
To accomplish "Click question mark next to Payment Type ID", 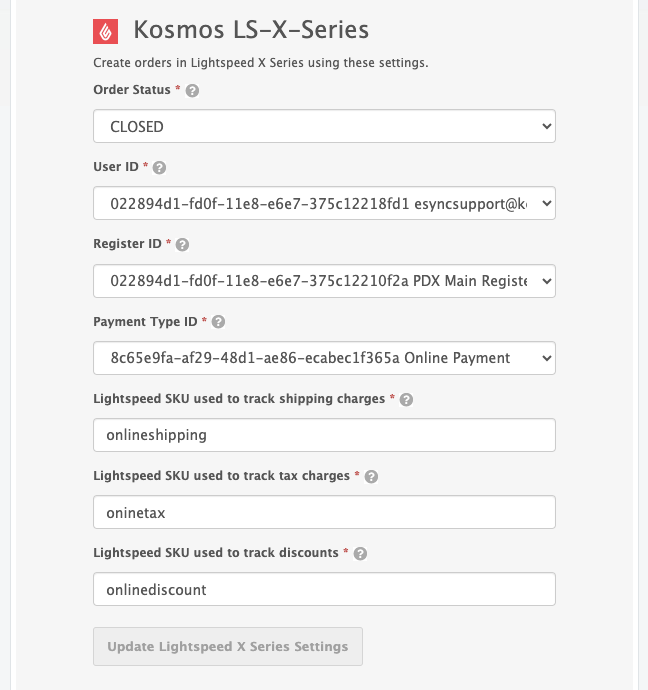I will 218,322.
